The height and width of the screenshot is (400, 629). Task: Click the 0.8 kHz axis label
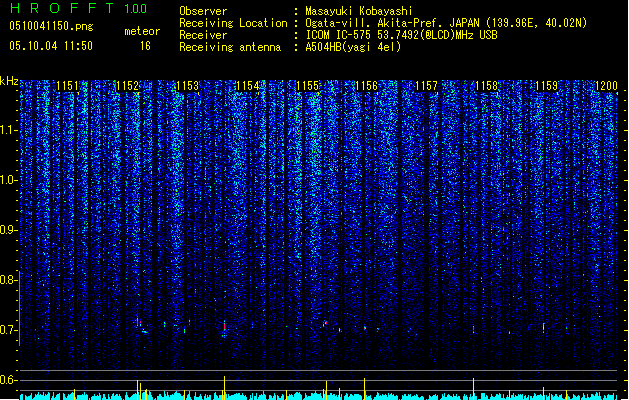(x=9, y=280)
